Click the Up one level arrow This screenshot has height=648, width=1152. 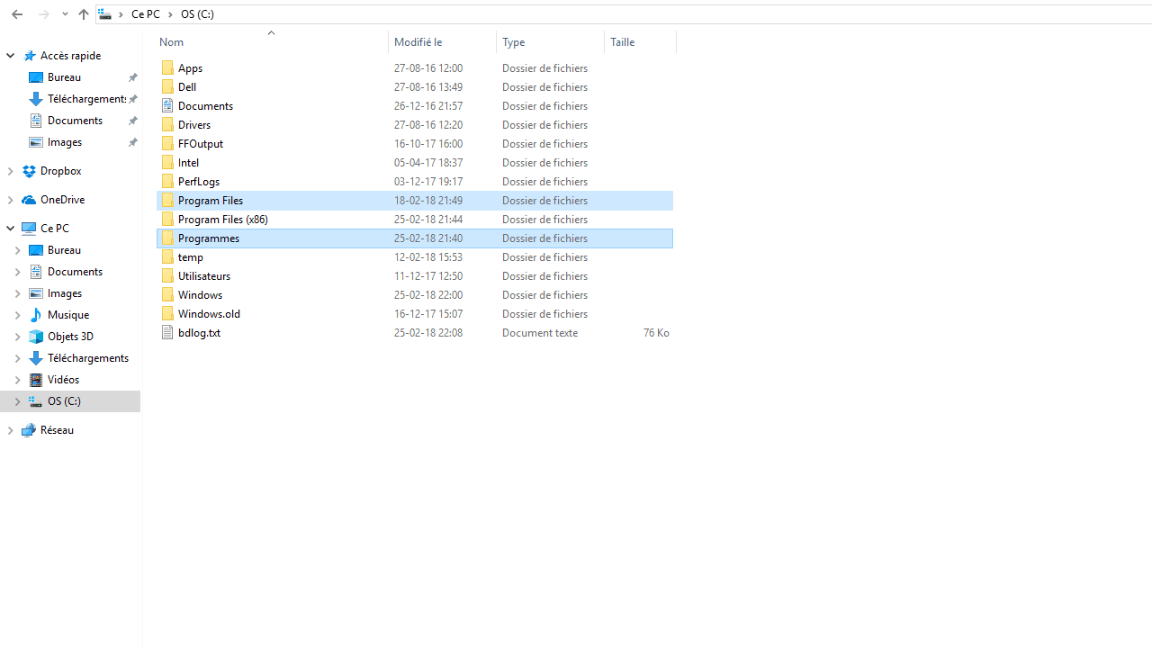(83, 14)
